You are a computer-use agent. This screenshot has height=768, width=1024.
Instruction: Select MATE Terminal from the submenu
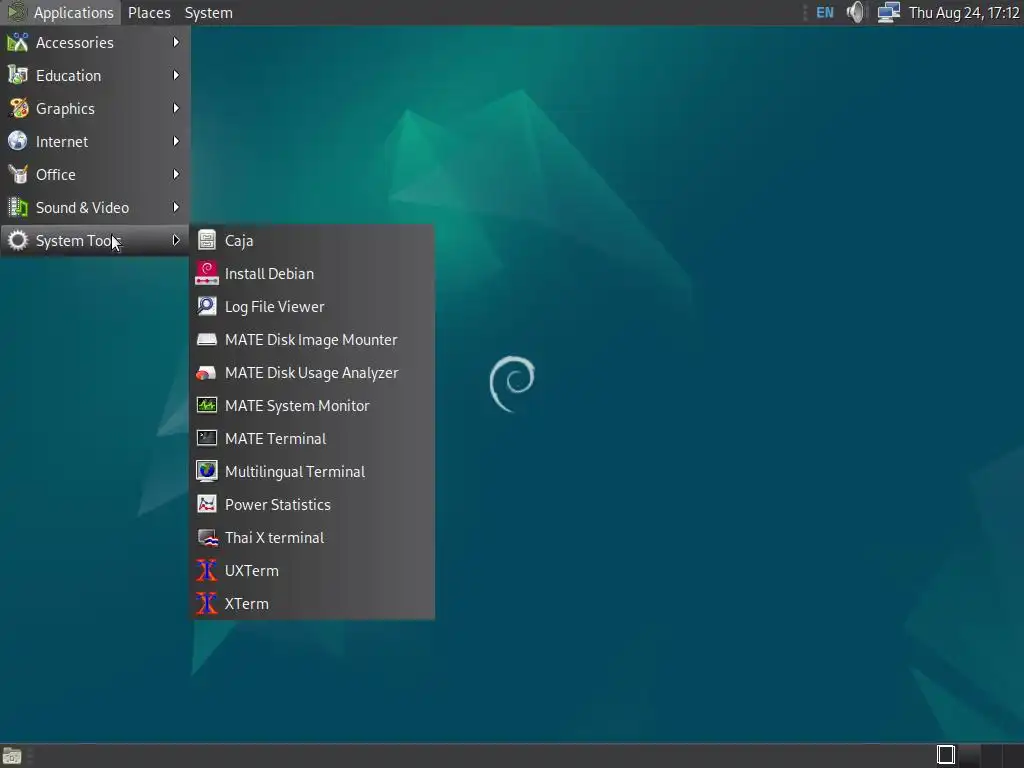point(312,438)
